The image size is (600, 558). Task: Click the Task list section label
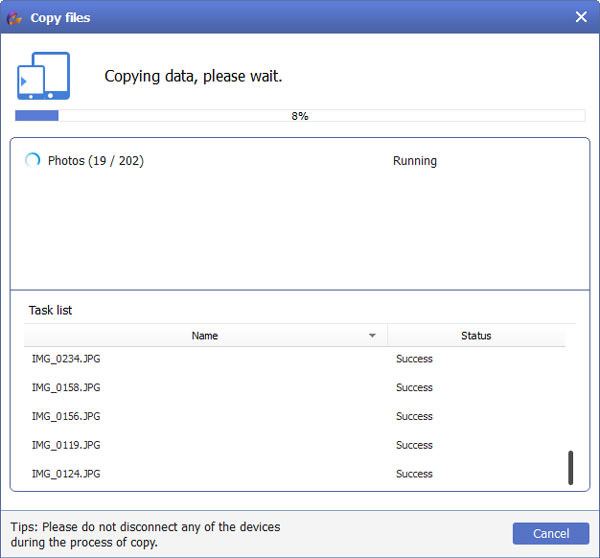click(50, 310)
